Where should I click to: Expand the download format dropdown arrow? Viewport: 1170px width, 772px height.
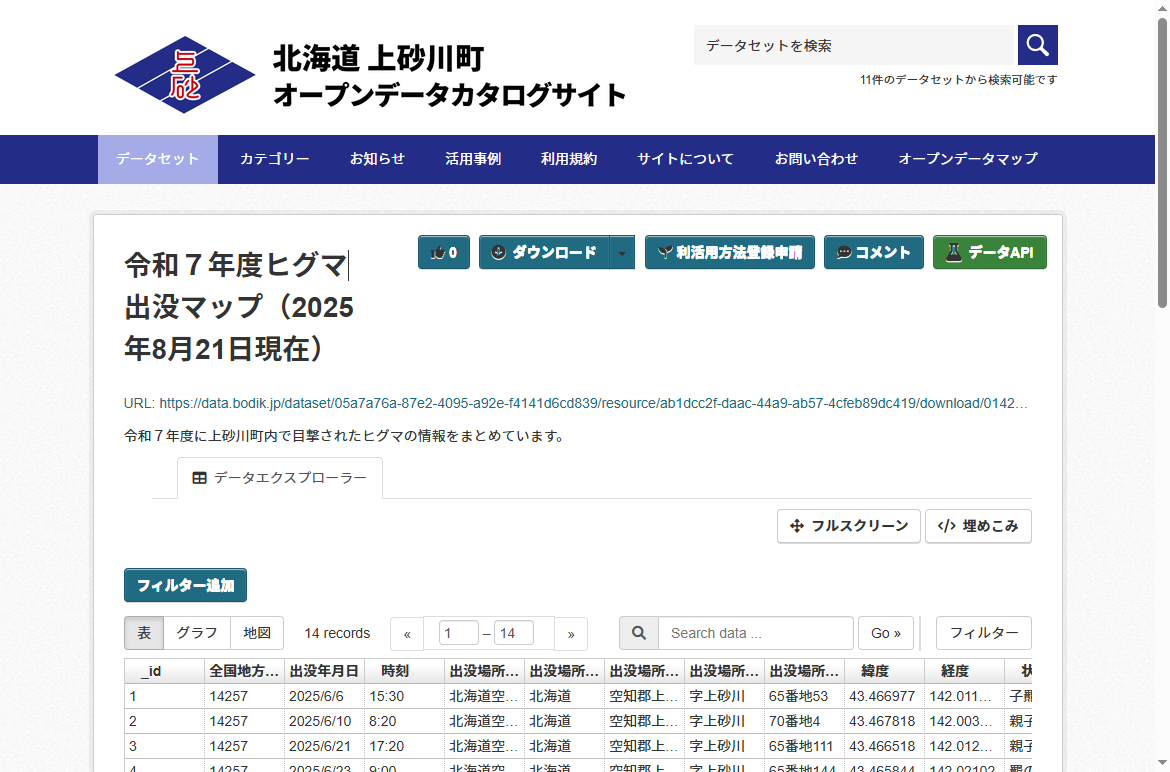(622, 253)
